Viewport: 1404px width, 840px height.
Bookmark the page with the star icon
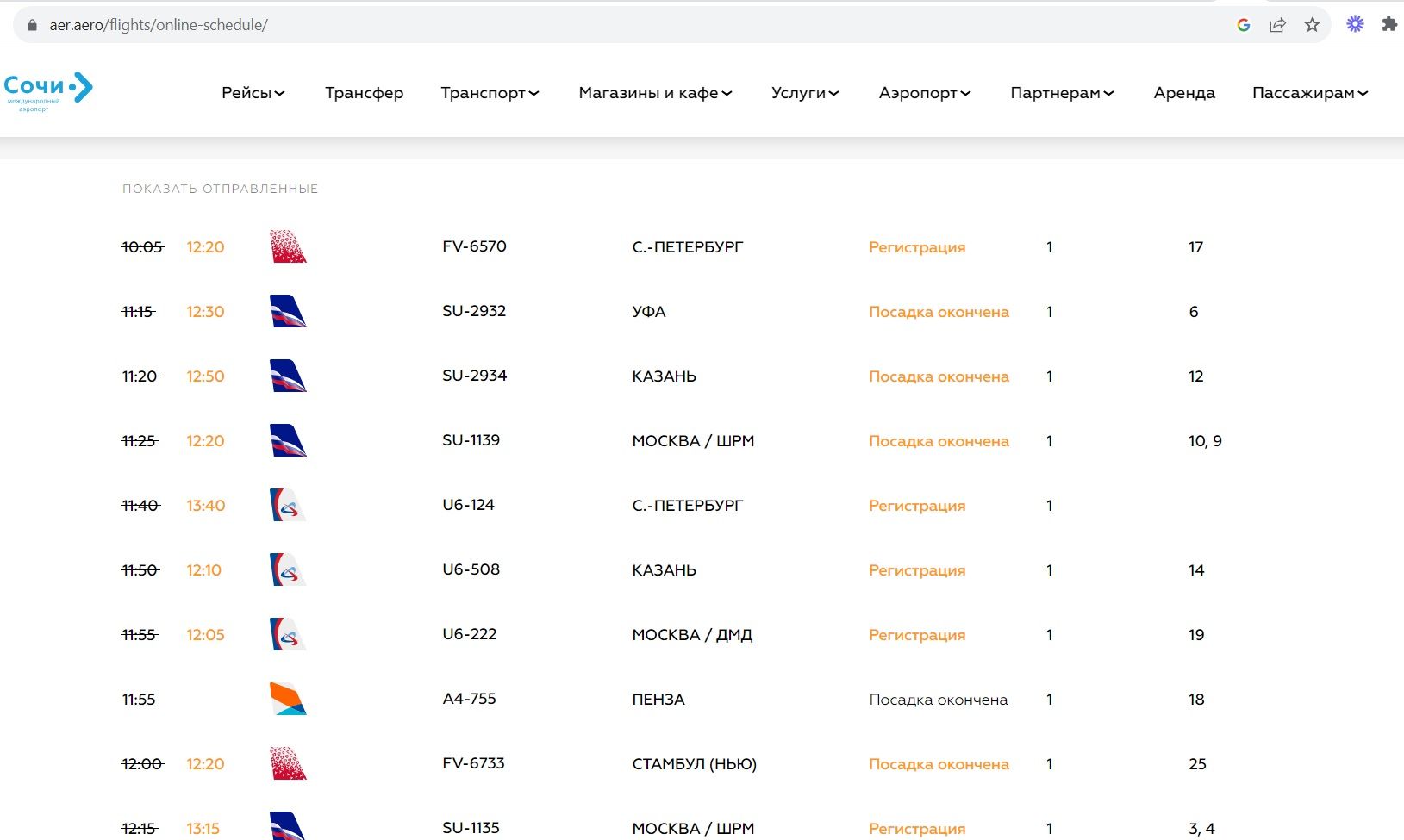tap(1313, 25)
